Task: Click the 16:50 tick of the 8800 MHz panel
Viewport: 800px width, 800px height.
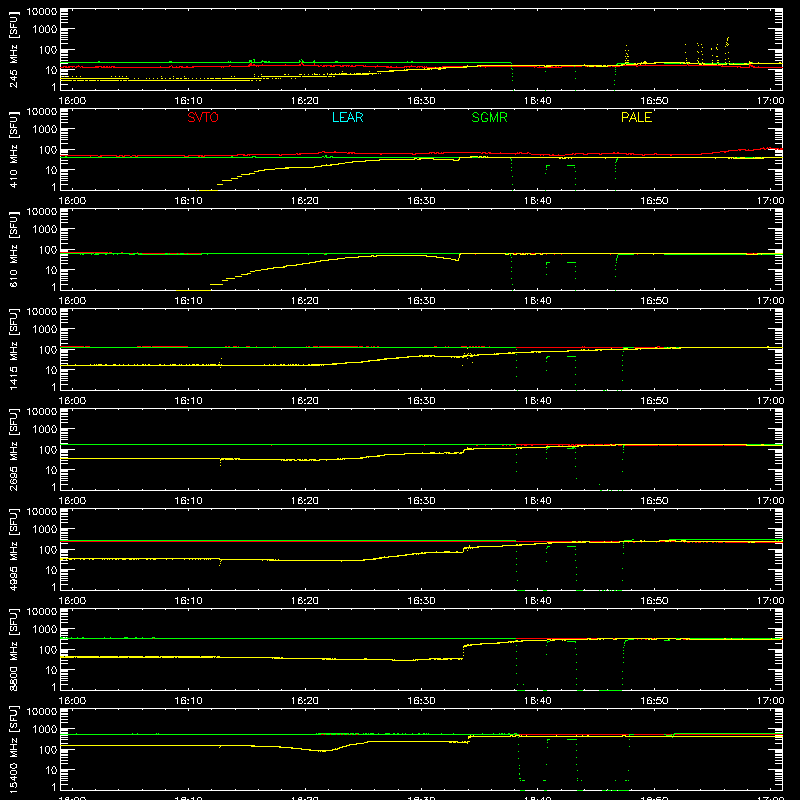Action: pos(654,701)
